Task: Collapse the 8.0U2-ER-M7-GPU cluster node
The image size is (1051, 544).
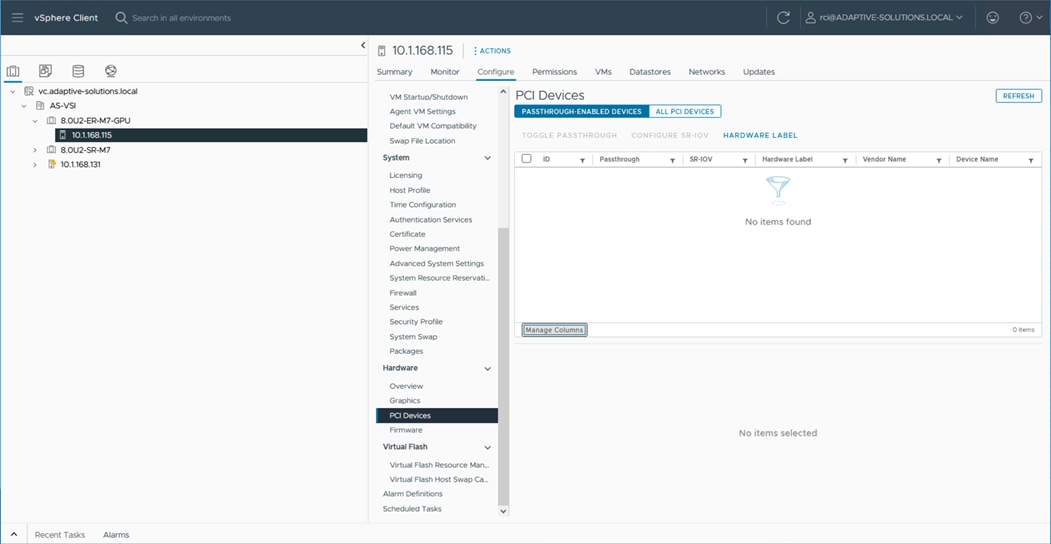Action: (35, 121)
